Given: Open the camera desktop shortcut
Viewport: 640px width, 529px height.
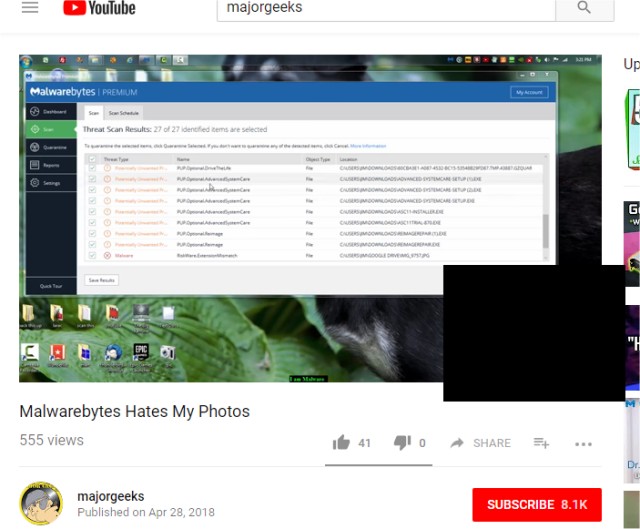Looking at the screenshot, I should (168, 353).
